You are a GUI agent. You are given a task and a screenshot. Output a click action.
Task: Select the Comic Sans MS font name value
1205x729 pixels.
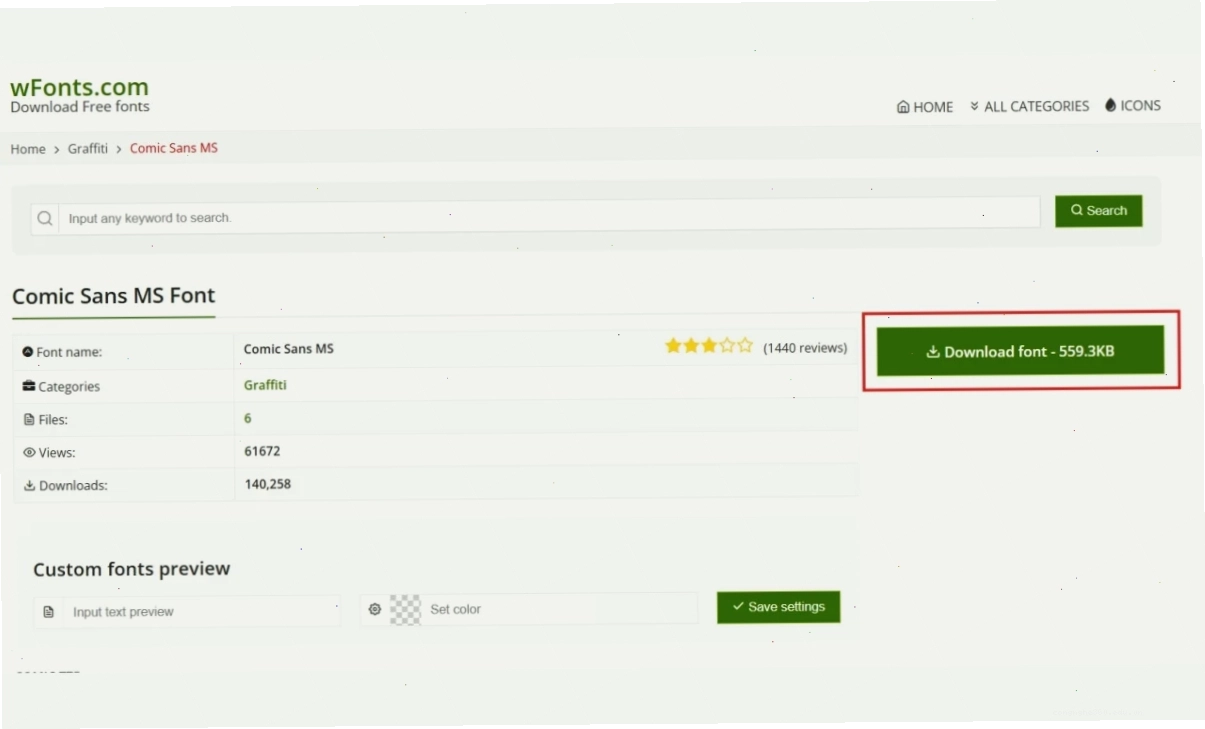point(289,349)
